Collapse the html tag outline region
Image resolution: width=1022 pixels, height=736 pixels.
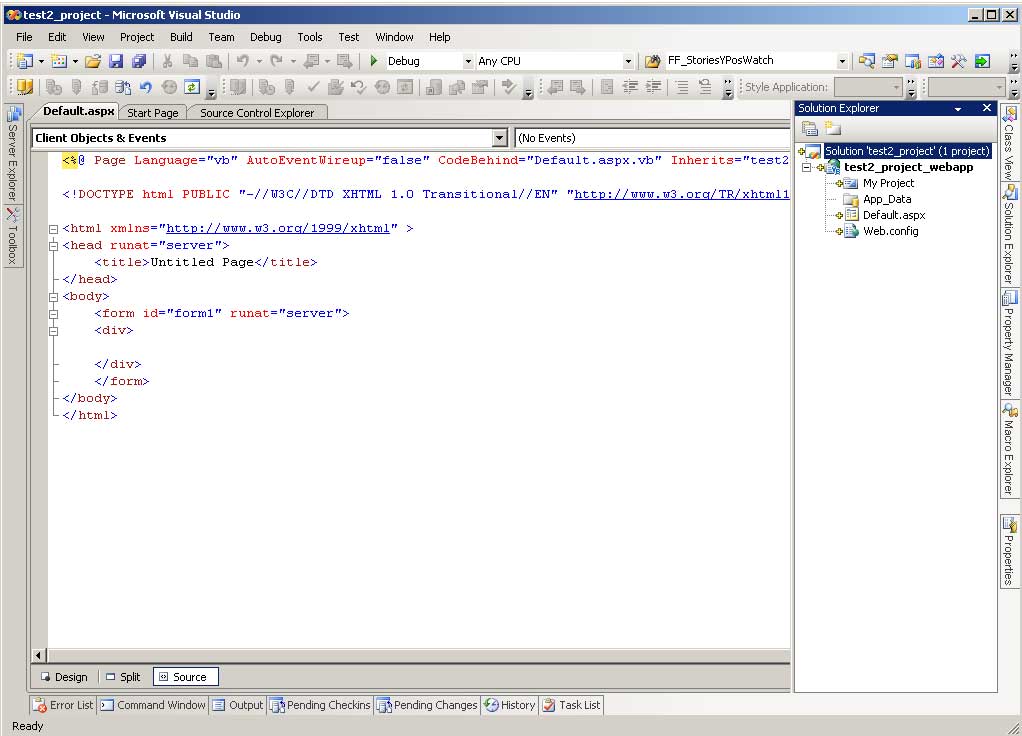tap(53, 229)
